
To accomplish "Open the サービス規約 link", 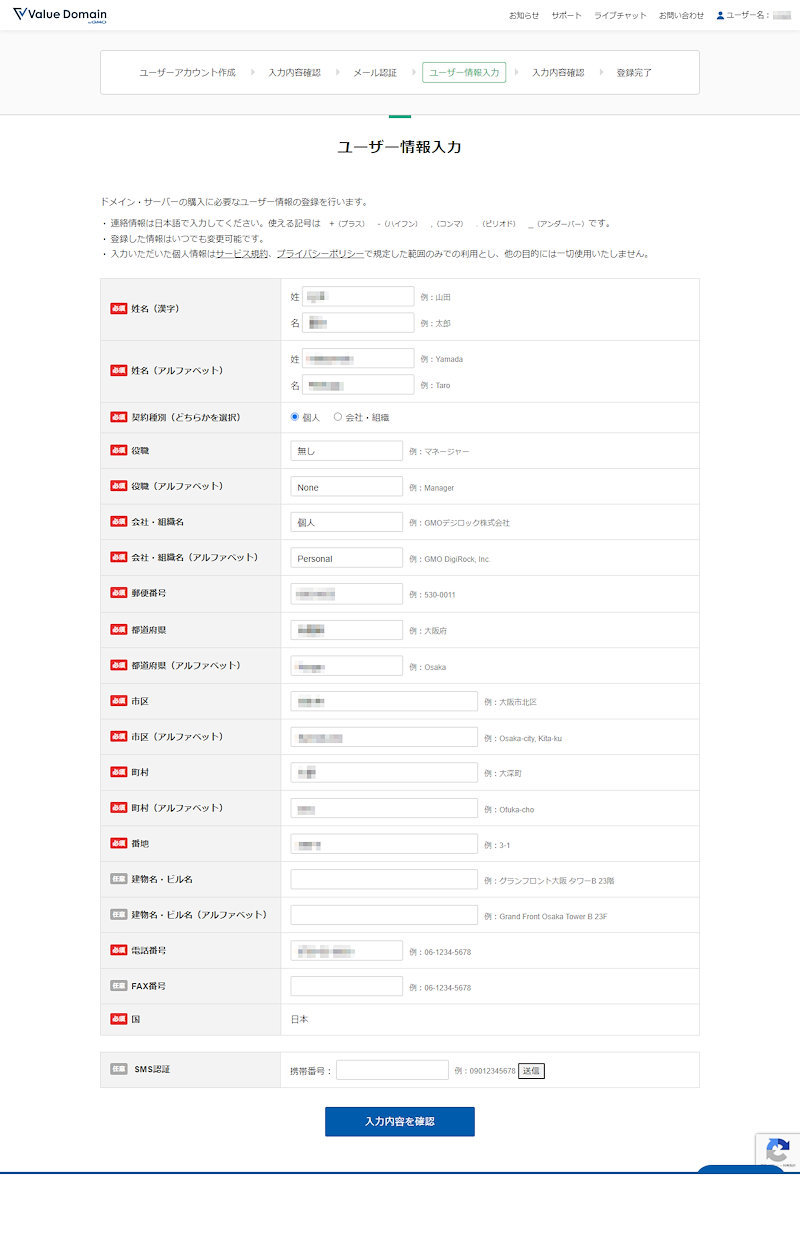I will pos(241,254).
